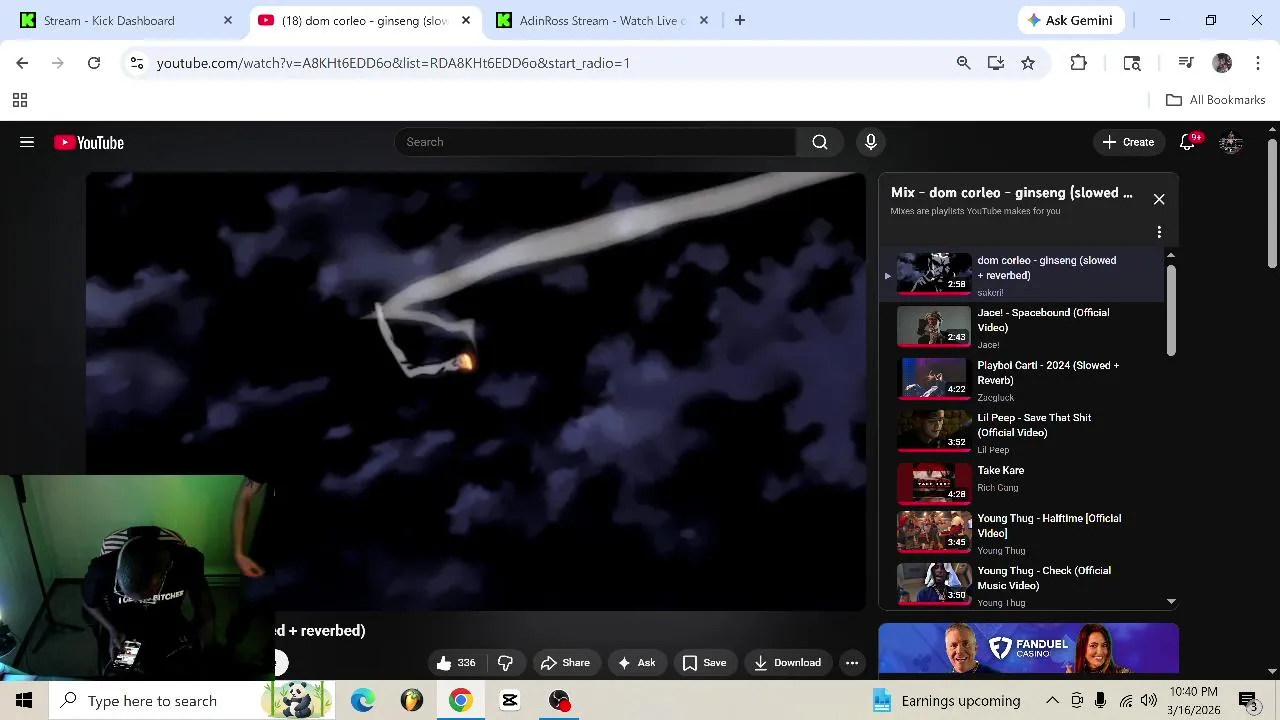Start voice search with microphone icon

pyautogui.click(x=871, y=142)
